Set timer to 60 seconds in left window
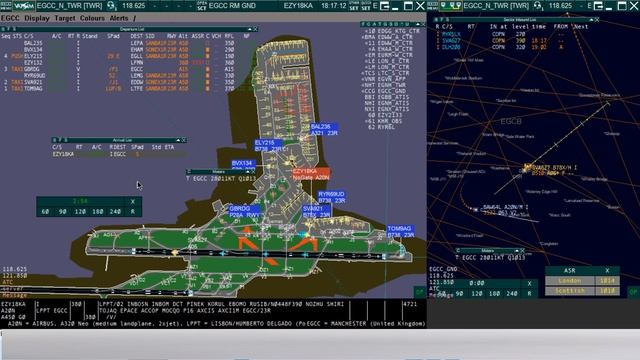Screen dimensions: 640x360 pos(45,211)
